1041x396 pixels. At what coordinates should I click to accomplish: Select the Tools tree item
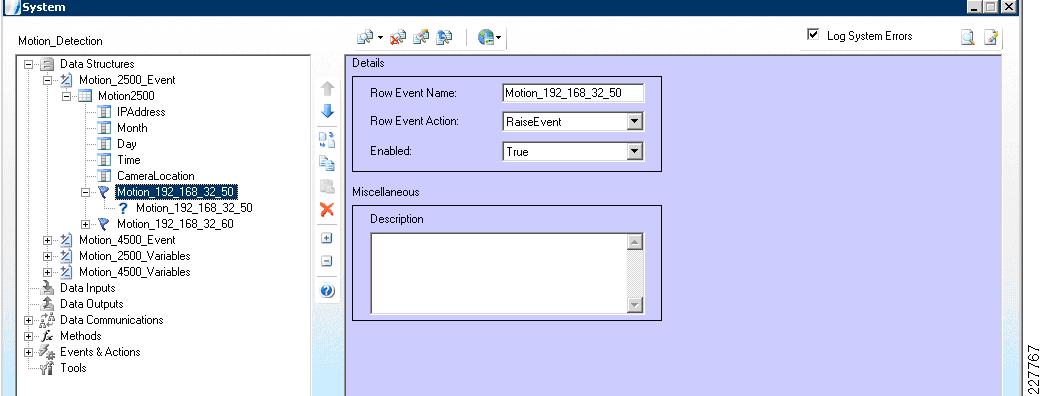click(x=73, y=367)
